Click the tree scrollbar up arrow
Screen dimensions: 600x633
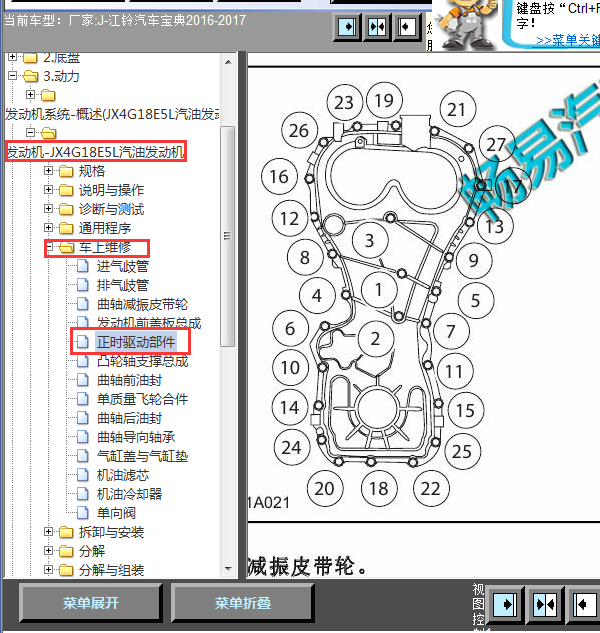tap(228, 62)
